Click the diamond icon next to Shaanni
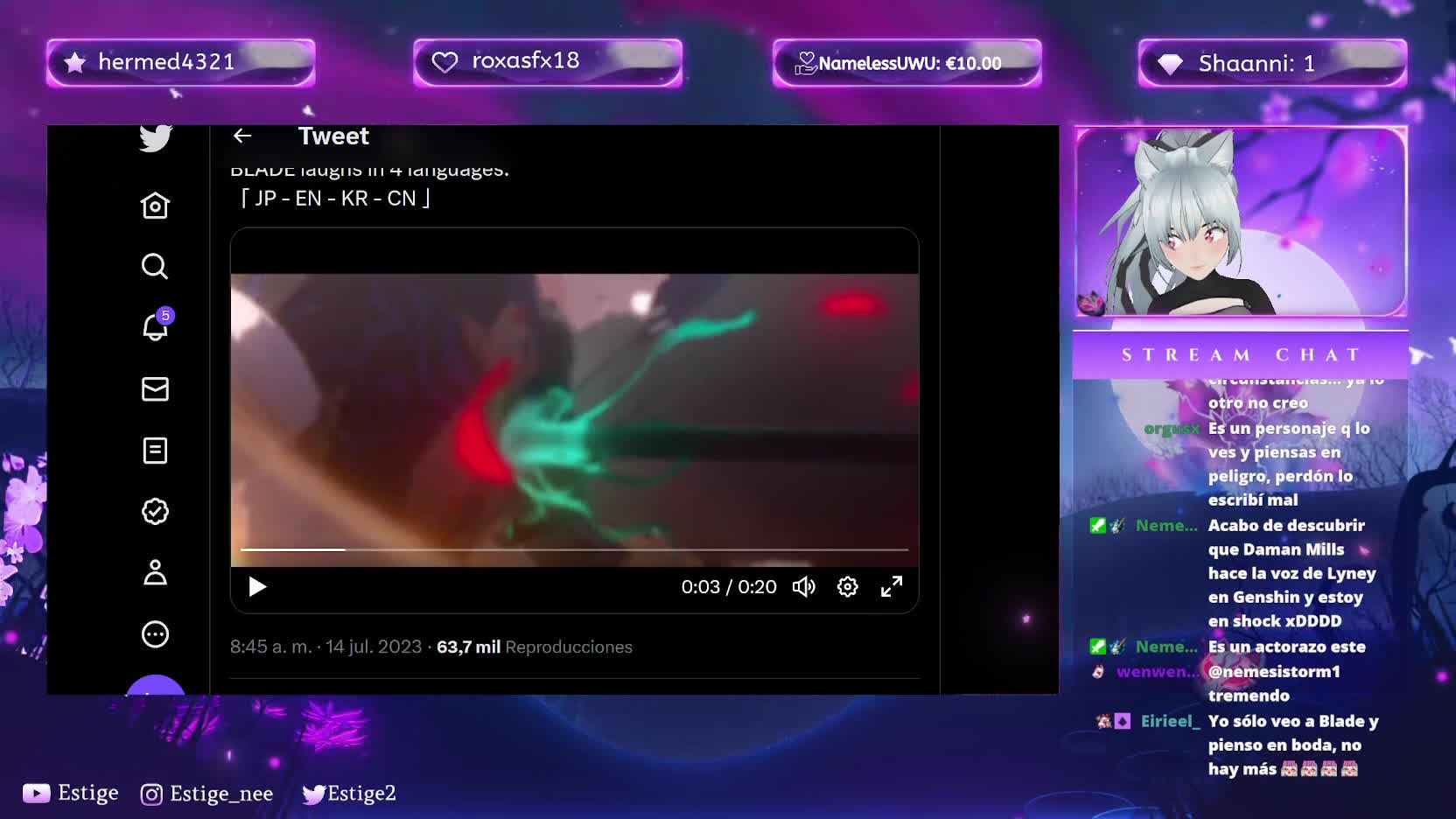Screen dimensions: 1456x819 tap(1170, 64)
